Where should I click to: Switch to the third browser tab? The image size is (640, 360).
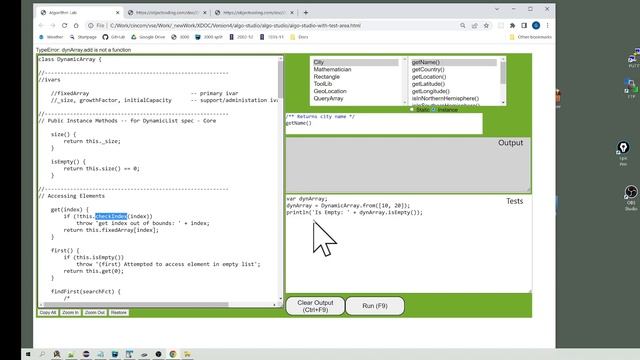click(254, 13)
